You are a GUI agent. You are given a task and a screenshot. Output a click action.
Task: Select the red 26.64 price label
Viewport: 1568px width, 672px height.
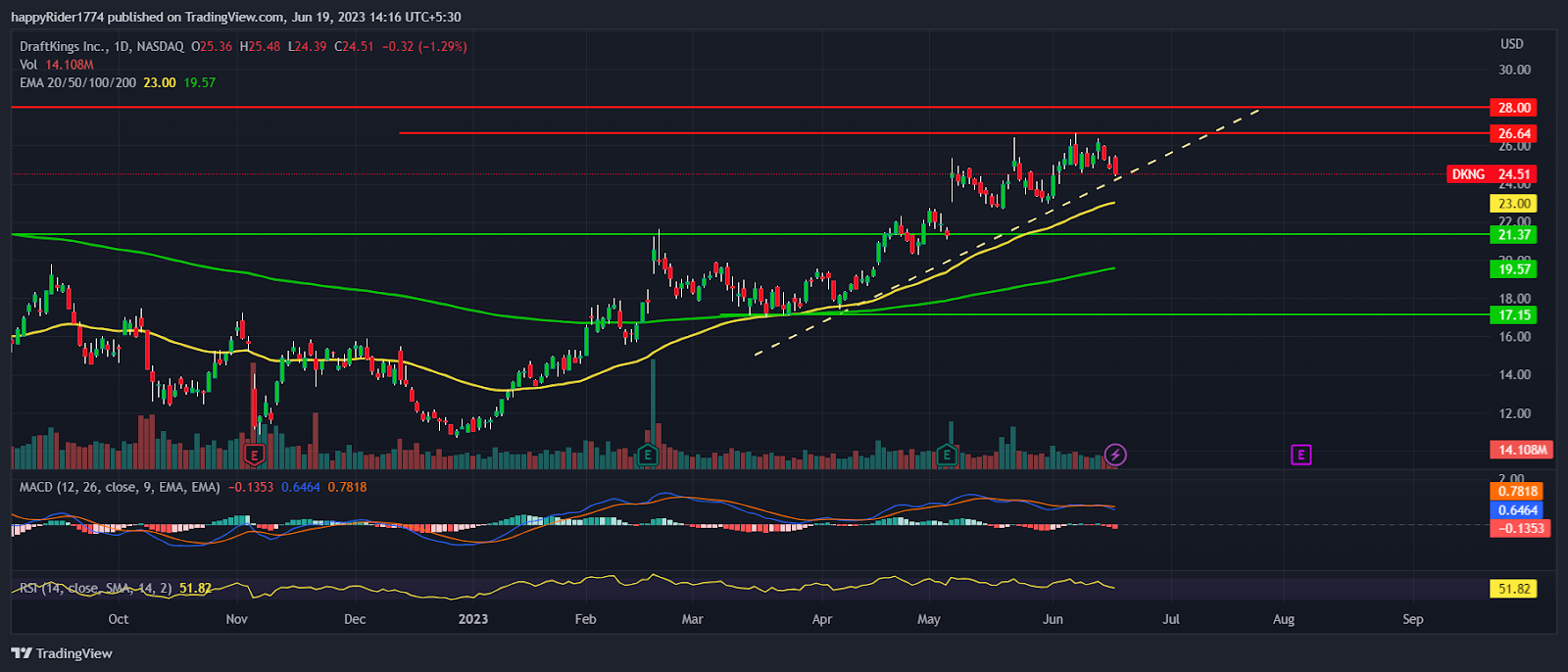coord(1513,133)
